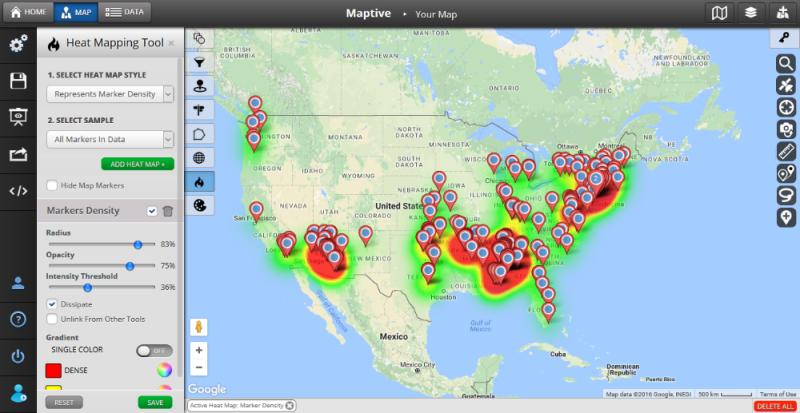The image size is (800, 413).
Task: Click the red DENSE color swatch
Action: 53,371
